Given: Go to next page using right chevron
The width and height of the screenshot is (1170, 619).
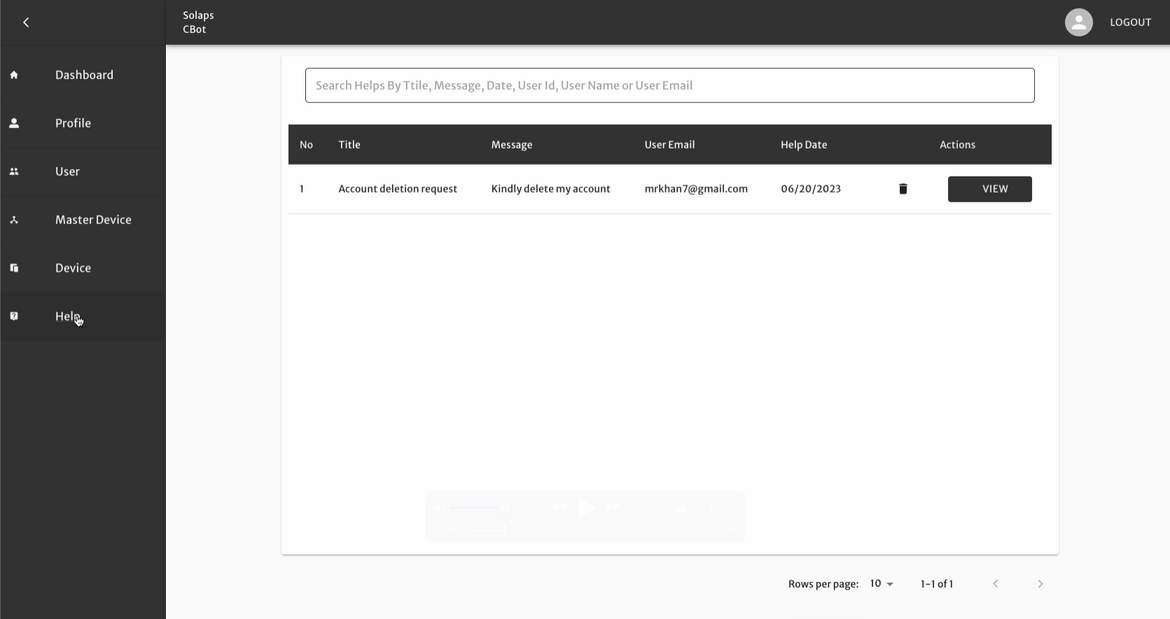Looking at the screenshot, I should [x=1040, y=584].
